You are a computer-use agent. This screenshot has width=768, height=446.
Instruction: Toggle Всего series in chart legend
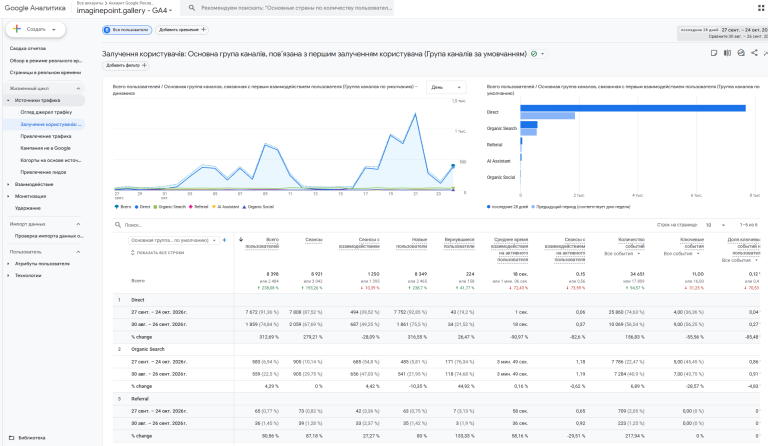tap(123, 207)
